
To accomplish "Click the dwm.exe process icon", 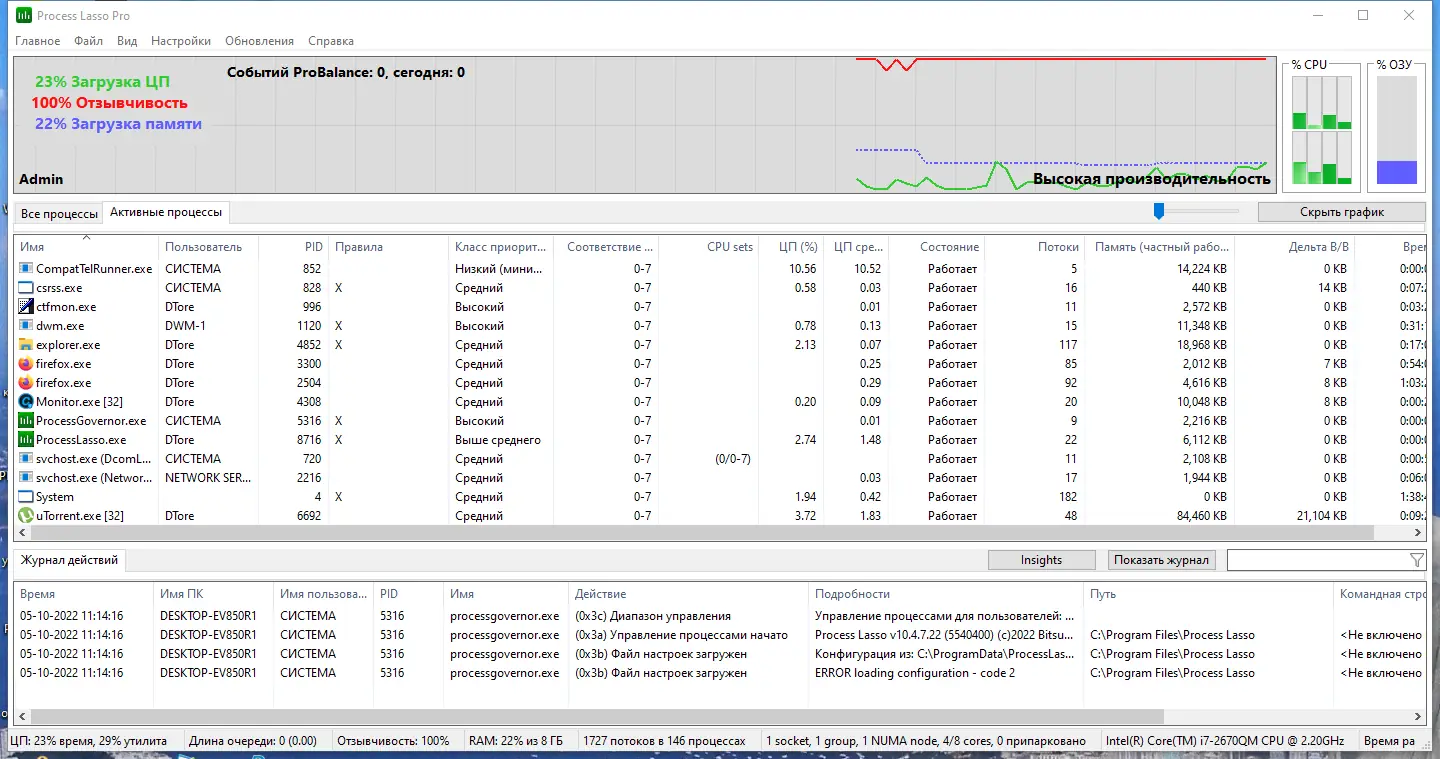I will 26,326.
